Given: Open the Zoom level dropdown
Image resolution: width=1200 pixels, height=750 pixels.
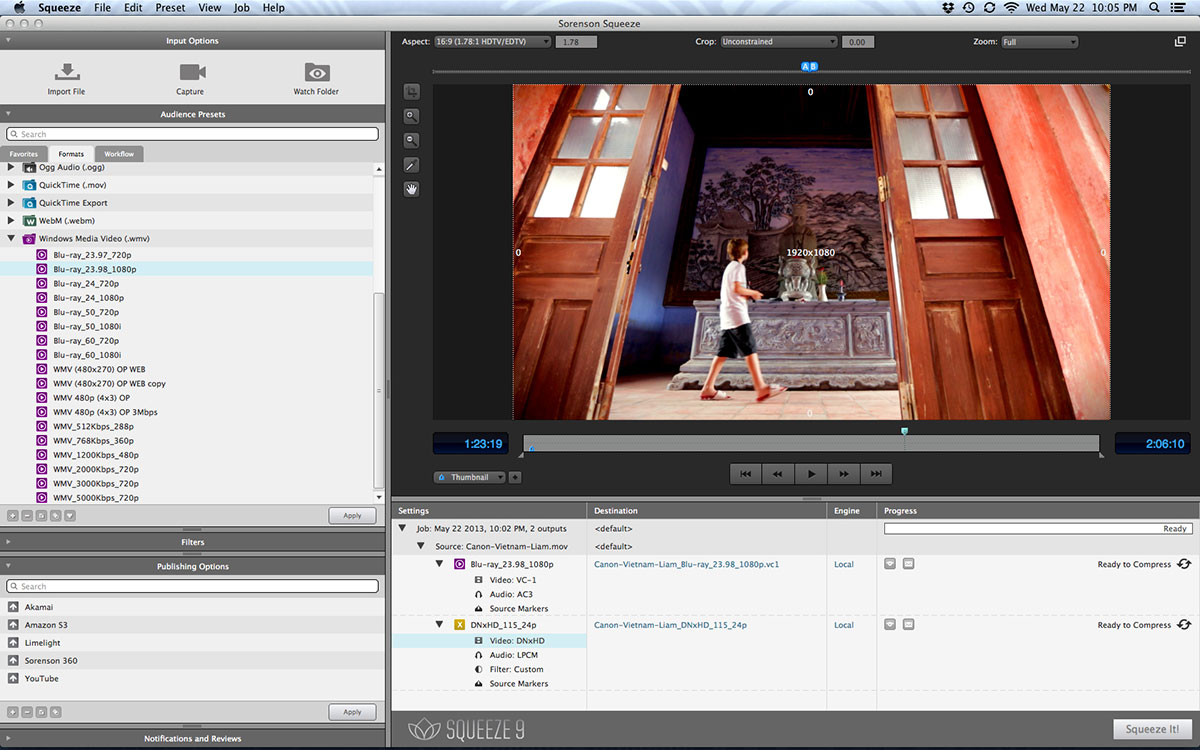Looking at the screenshot, I should tap(1039, 42).
